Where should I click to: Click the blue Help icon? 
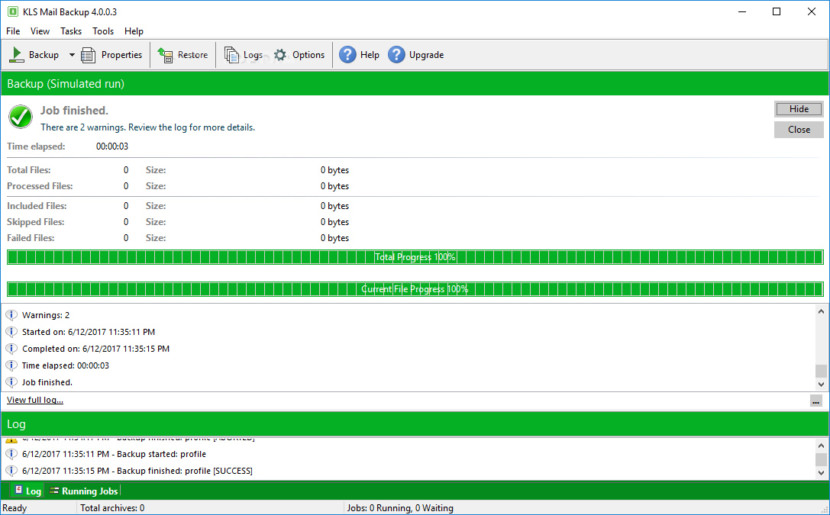[x=347, y=55]
